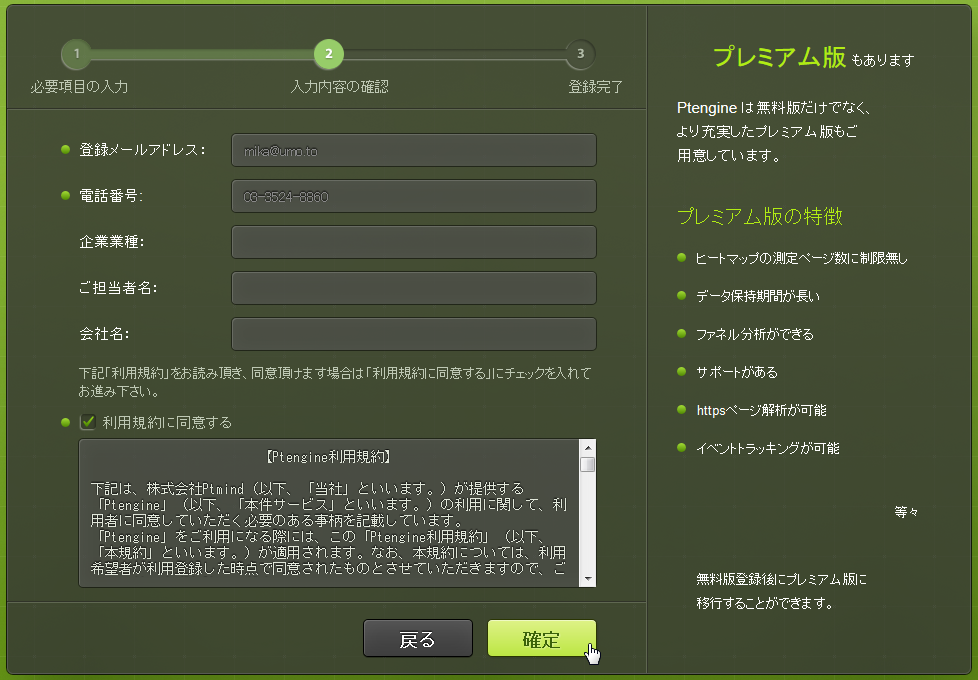The height and width of the screenshot is (680, 978).
Task: Click the 会社名 input field
Action: pyautogui.click(x=414, y=334)
